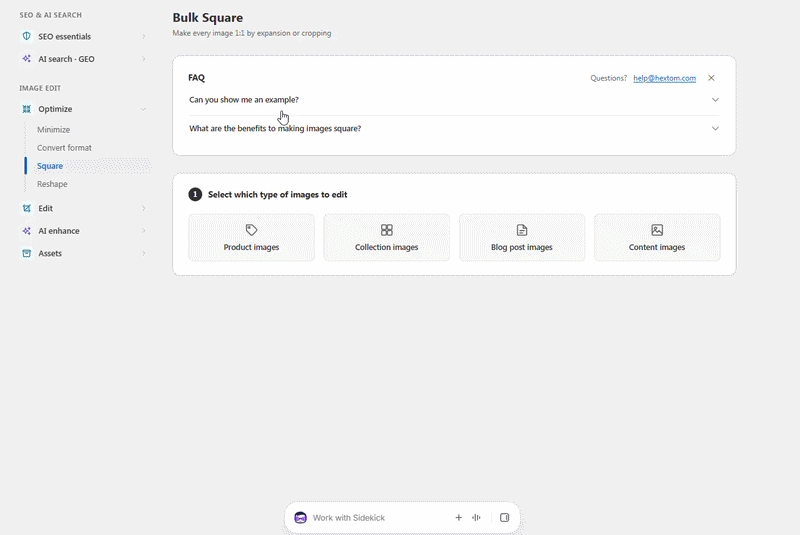The width and height of the screenshot is (800, 535).
Task: Click the Content images label
Action: pos(657,247)
